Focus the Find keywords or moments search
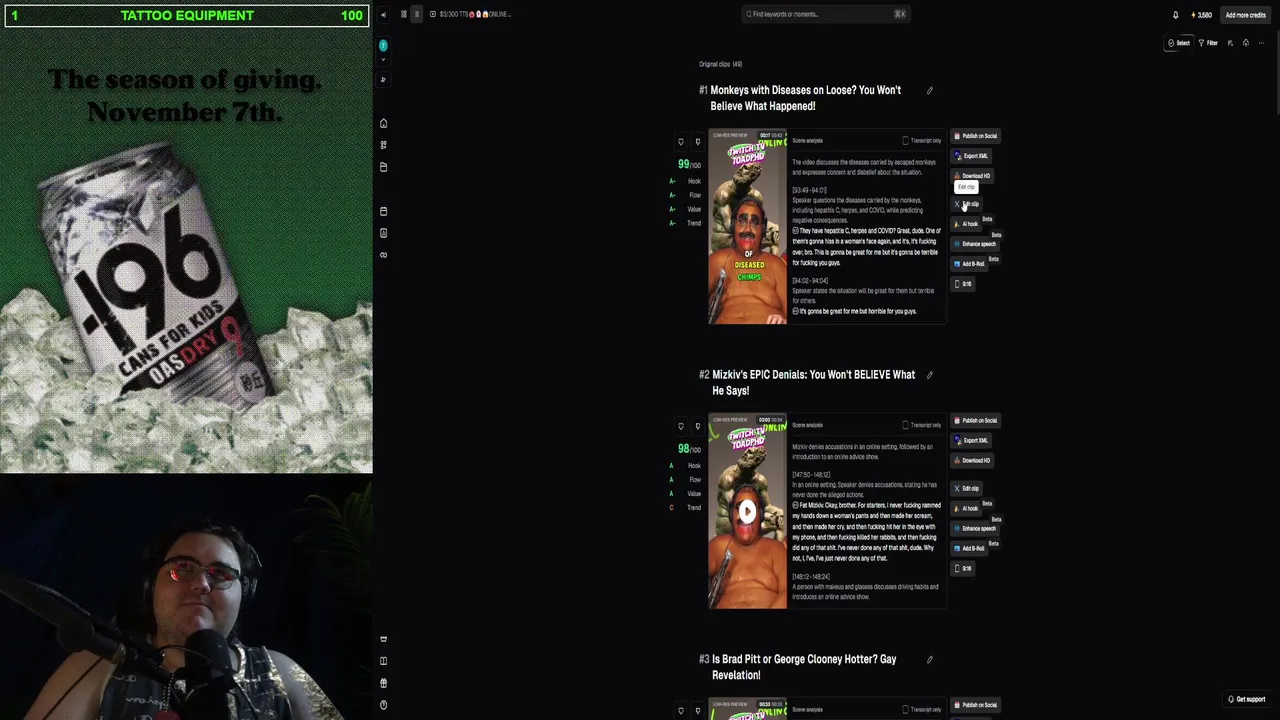Image resolution: width=1280 pixels, height=720 pixels. tap(826, 14)
